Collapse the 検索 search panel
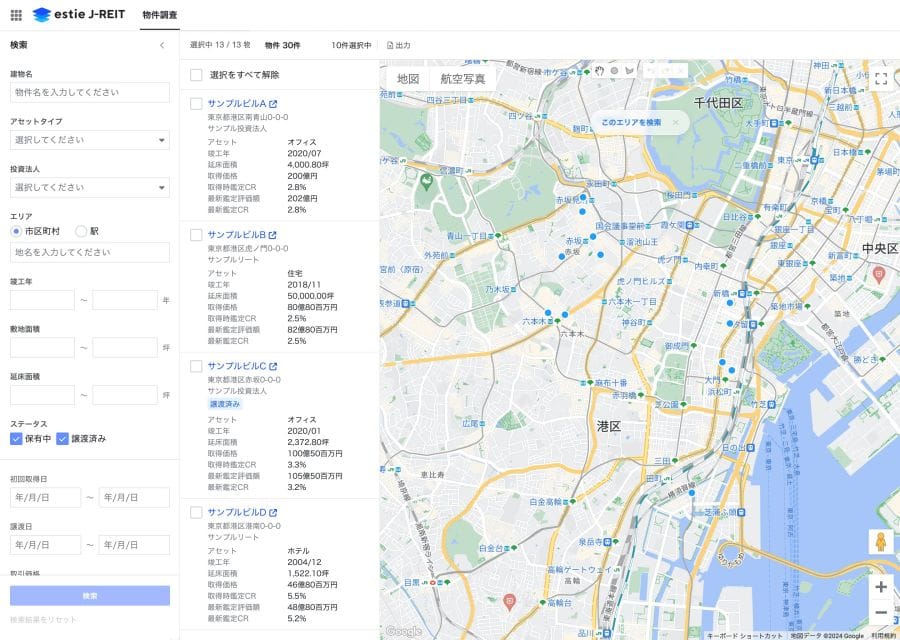 tap(162, 45)
